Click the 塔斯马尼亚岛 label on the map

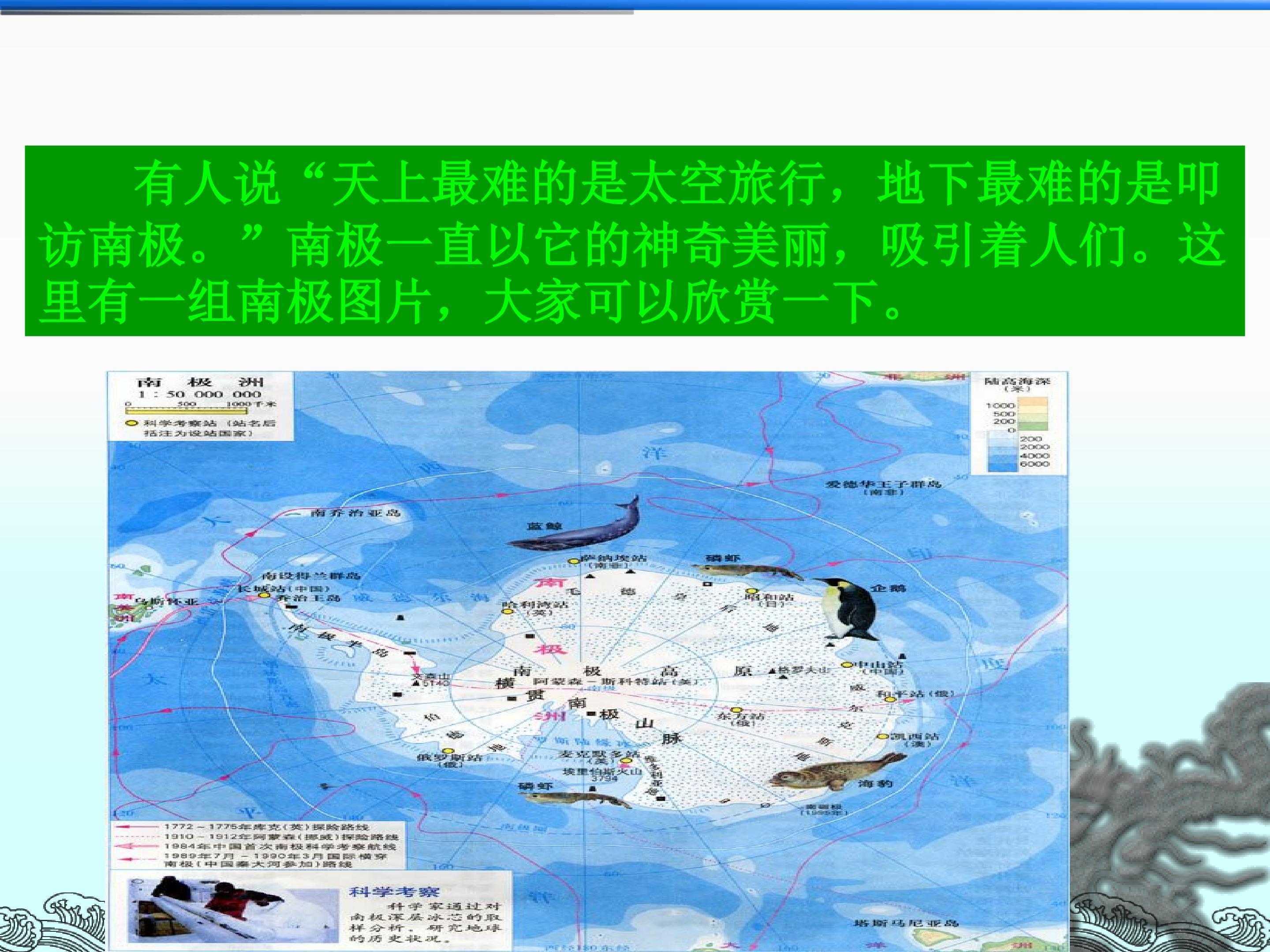pyautogui.click(x=907, y=923)
